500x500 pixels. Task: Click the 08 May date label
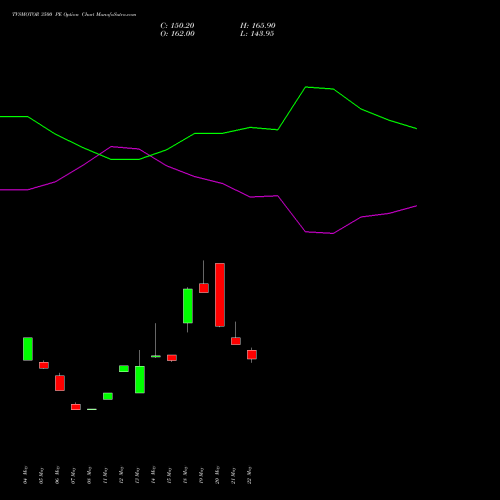[x=90, y=475]
